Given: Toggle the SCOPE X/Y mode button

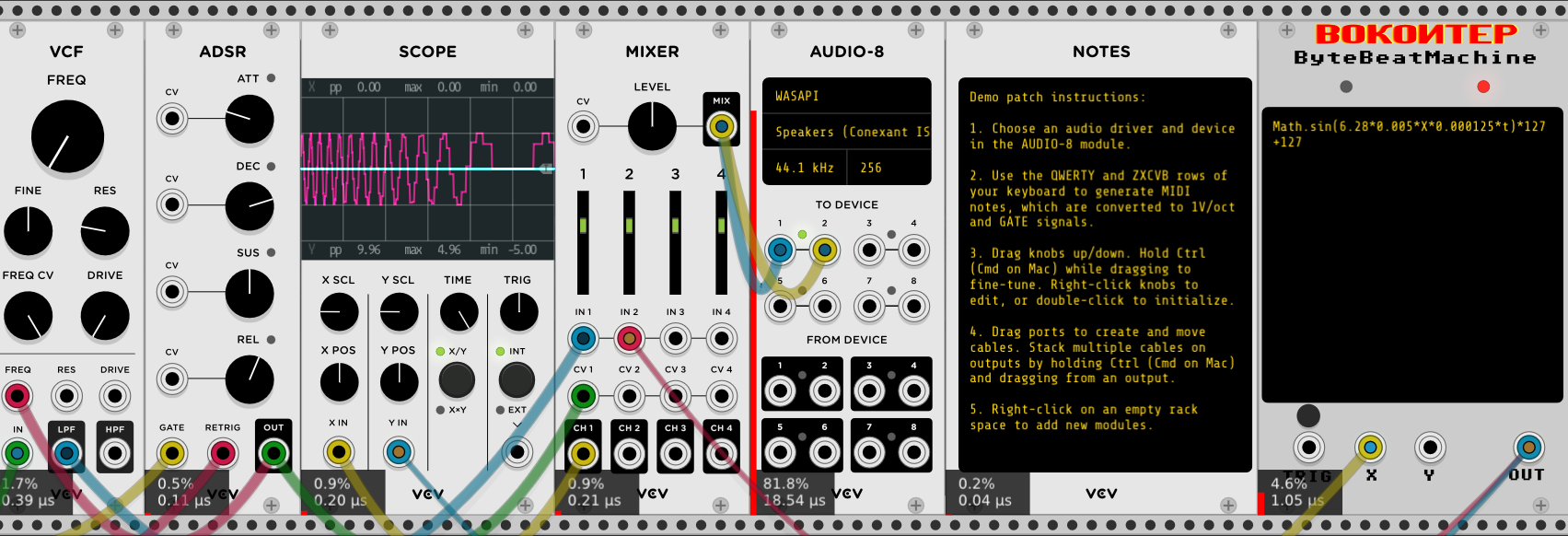Looking at the screenshot, I should click(x=457, y=379).
